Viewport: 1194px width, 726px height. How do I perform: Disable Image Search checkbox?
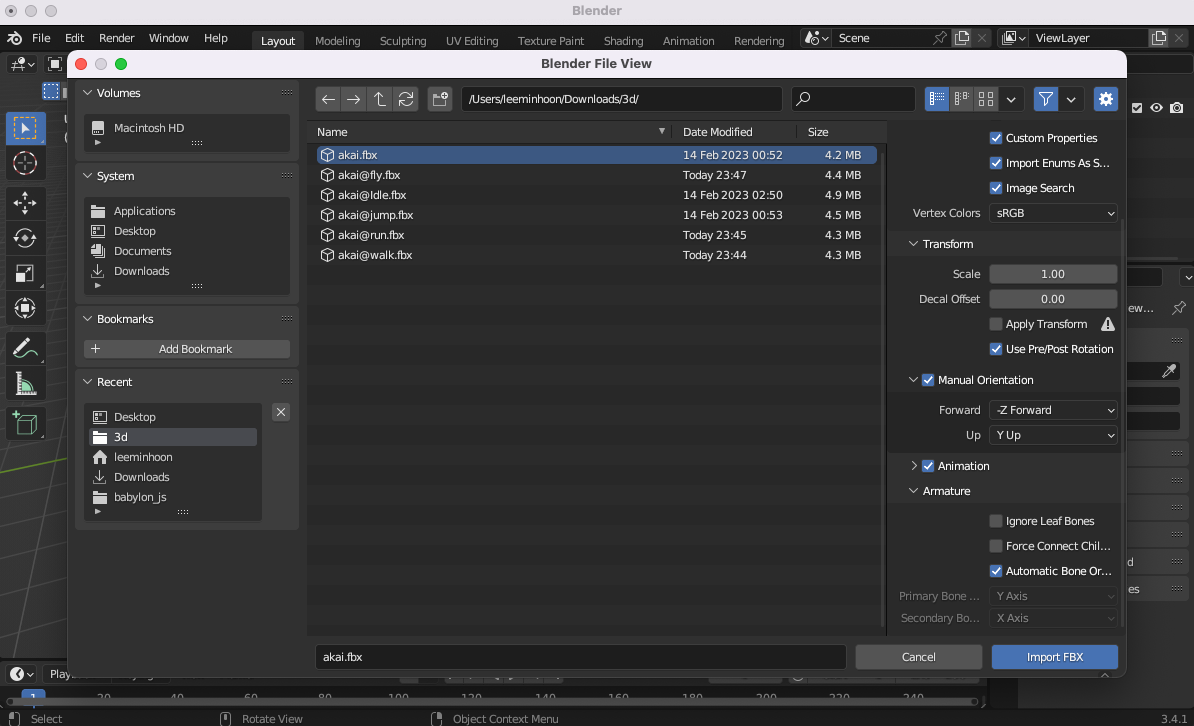point(995,188)
